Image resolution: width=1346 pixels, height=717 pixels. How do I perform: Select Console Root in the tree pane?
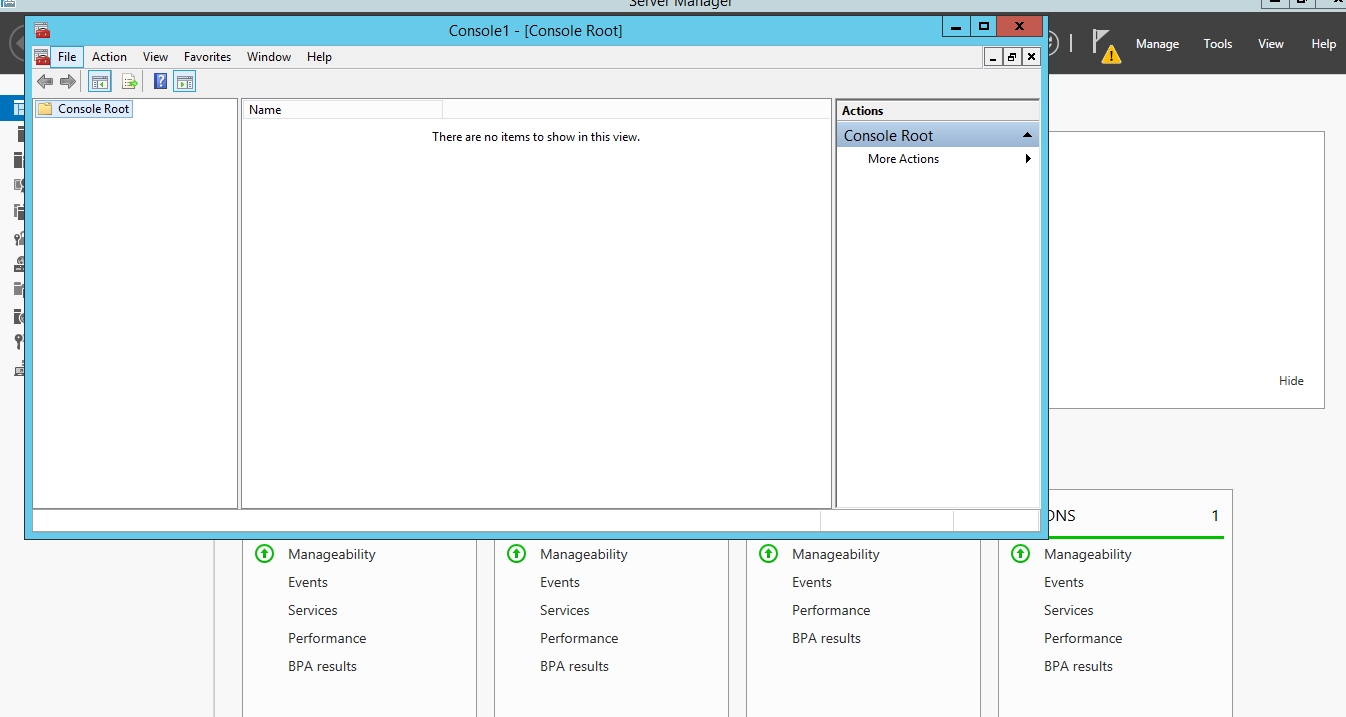93,109
